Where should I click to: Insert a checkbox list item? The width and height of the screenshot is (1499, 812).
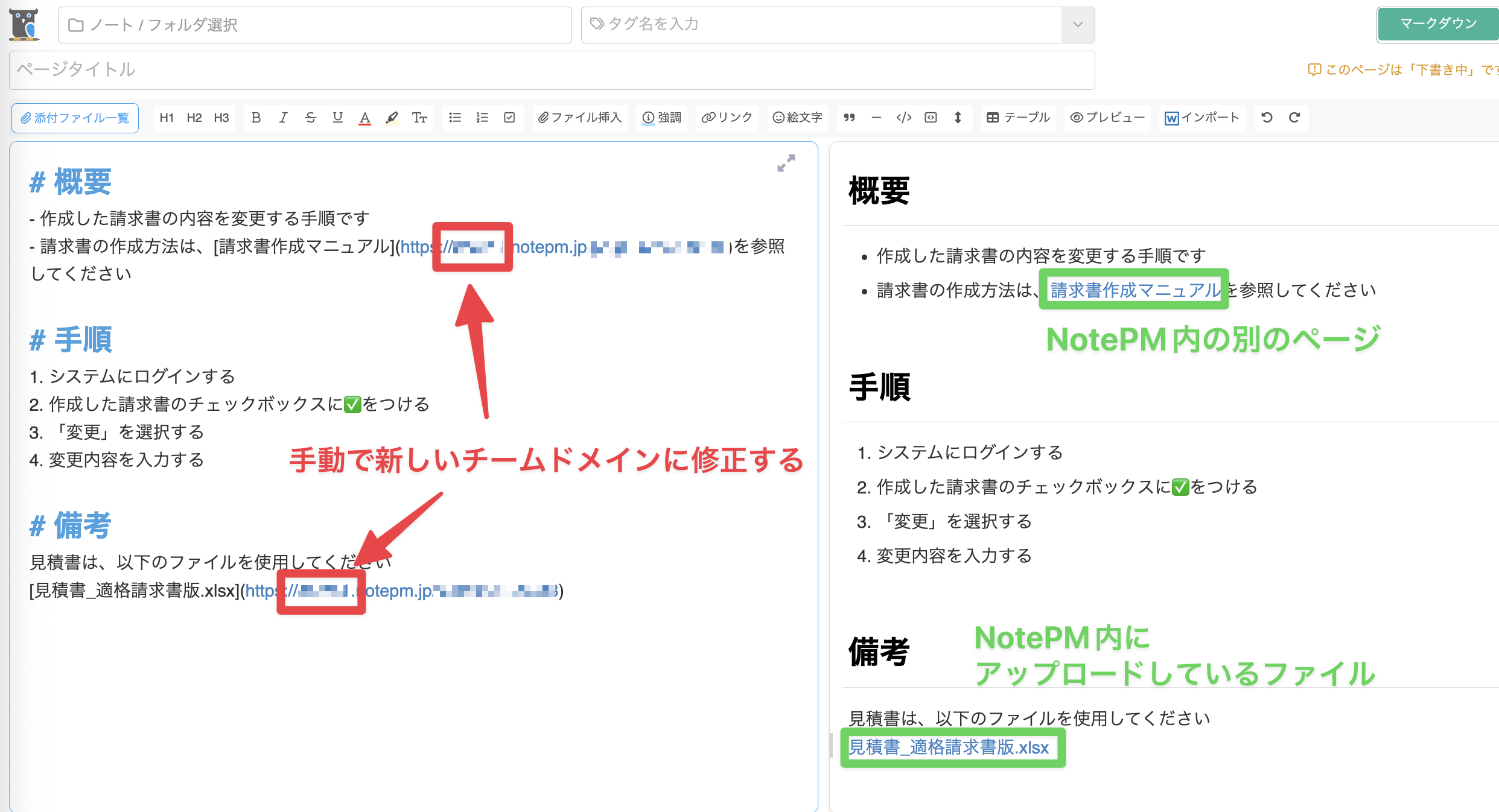point(509,118)
